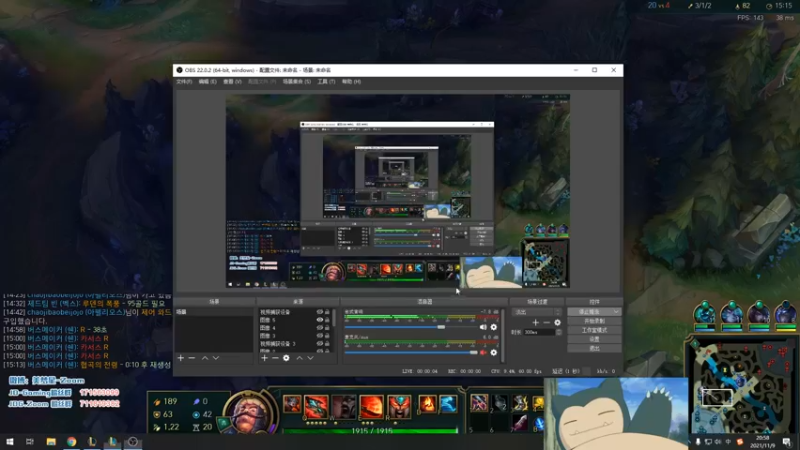Open Tools menu (工具) in OBS
This screenshot has height=450, width=800.
pos(326,82)
